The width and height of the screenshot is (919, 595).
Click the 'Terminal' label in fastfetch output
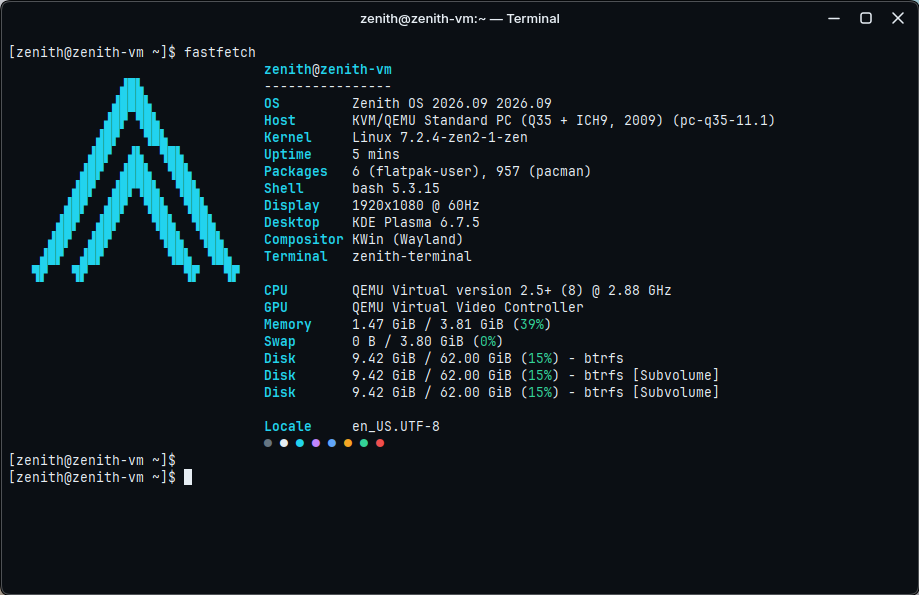coord(296,256)
